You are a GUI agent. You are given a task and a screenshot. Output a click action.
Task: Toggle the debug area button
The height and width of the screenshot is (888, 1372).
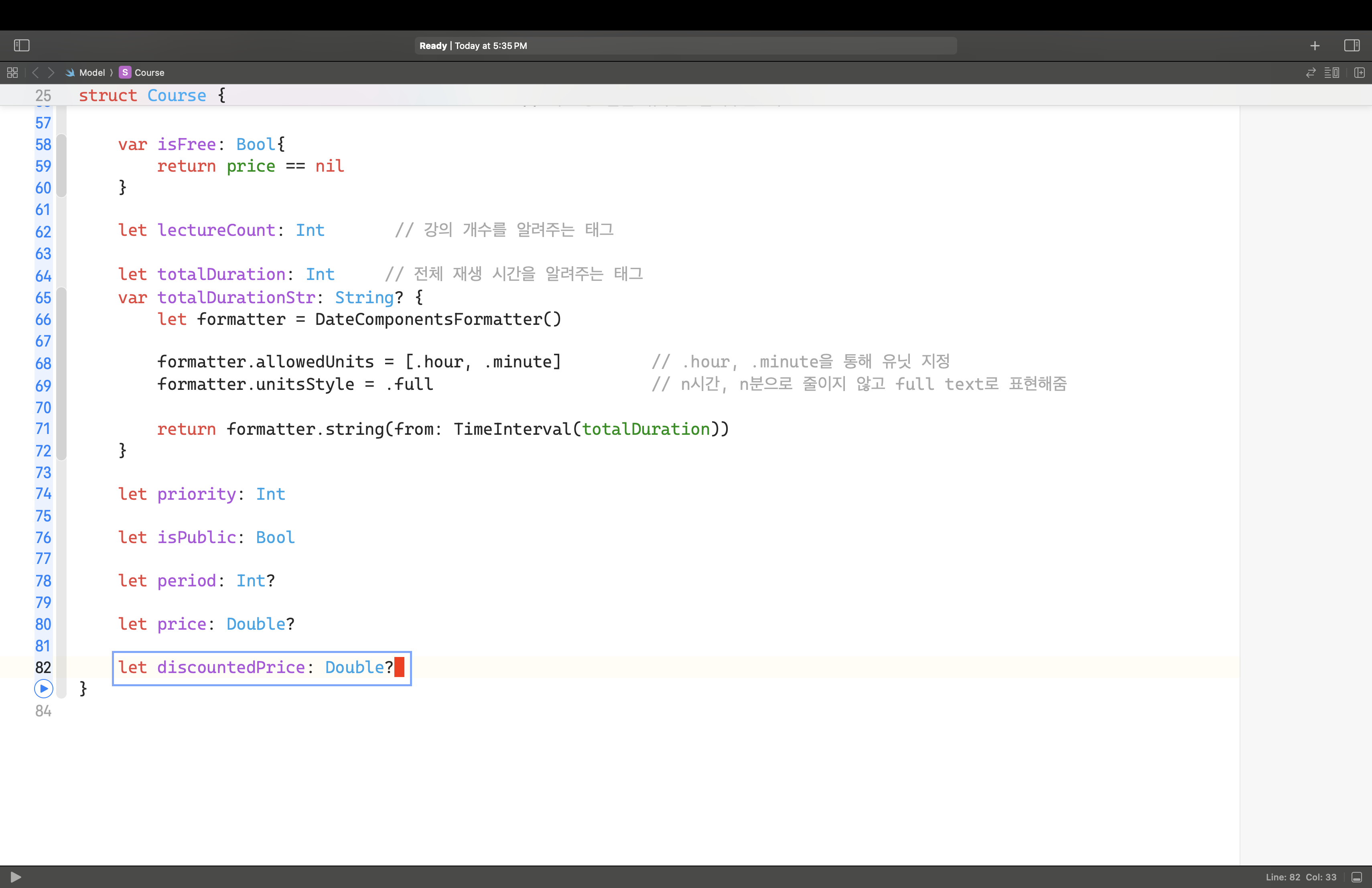tap(1356, 877)
